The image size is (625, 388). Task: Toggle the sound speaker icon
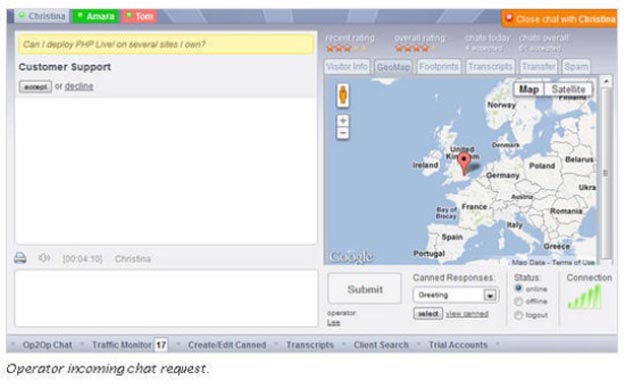point(44,258)
